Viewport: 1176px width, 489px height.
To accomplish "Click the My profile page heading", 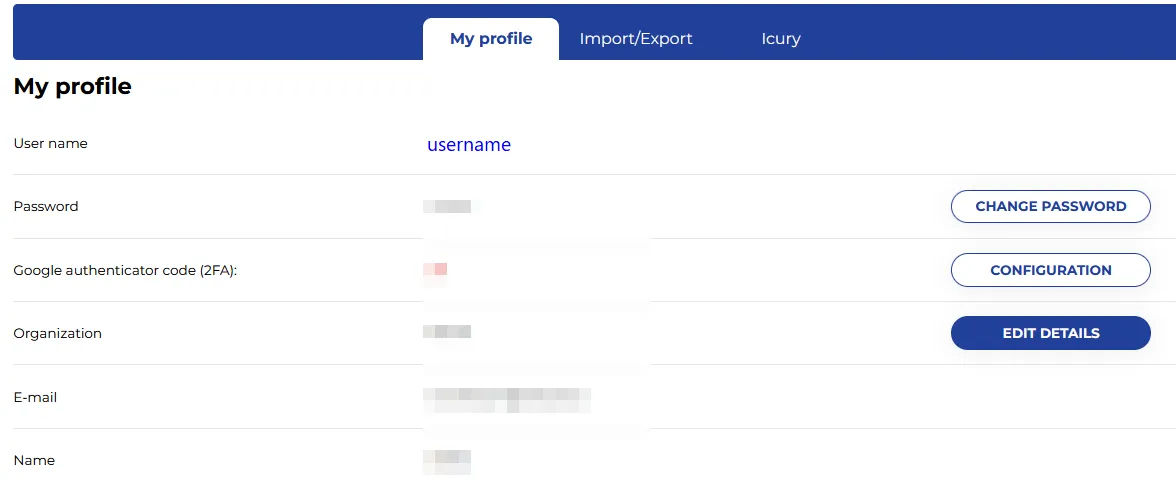I will (73, 87).
